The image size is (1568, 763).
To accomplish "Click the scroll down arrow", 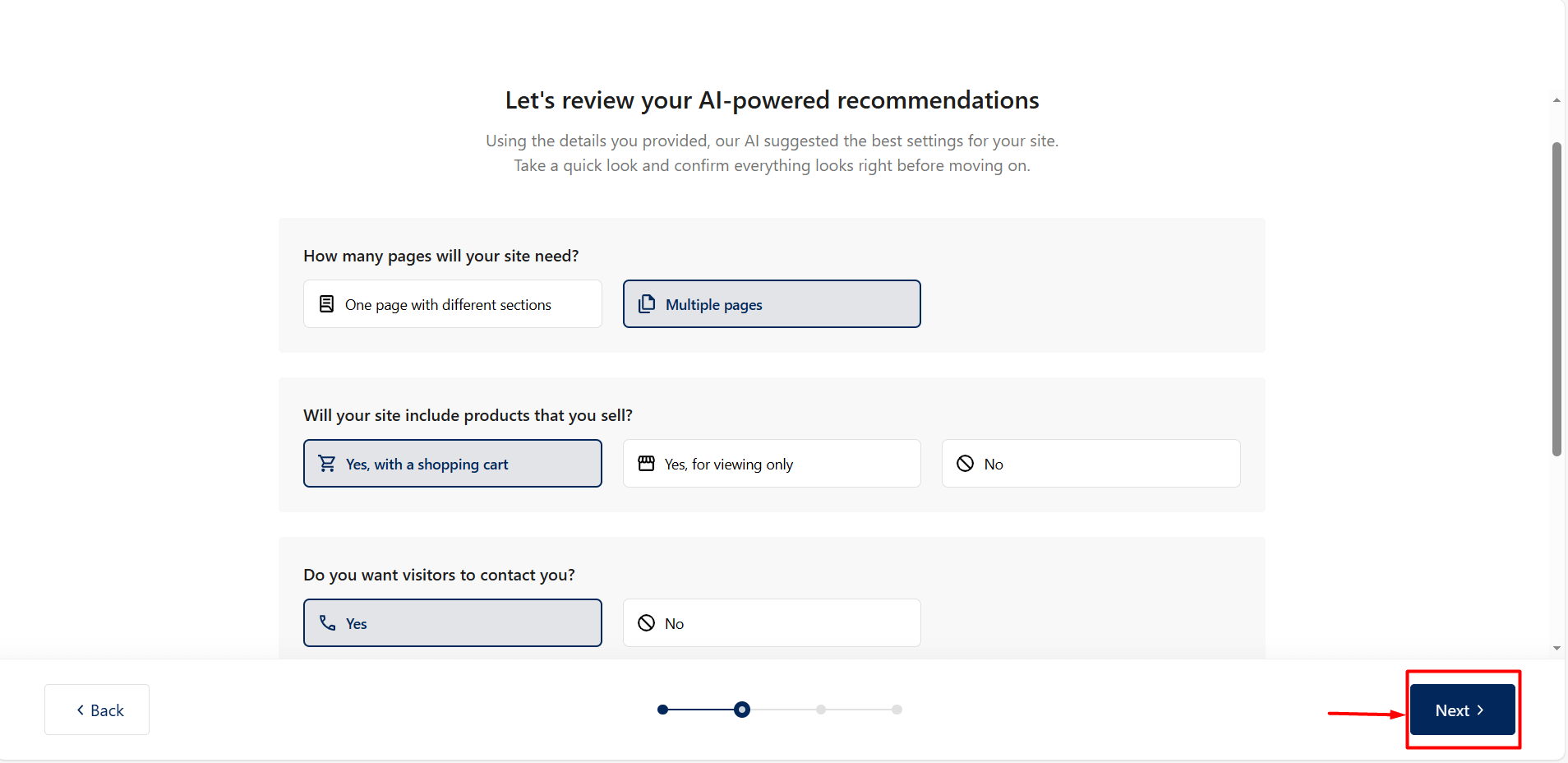I will 1556,649.
